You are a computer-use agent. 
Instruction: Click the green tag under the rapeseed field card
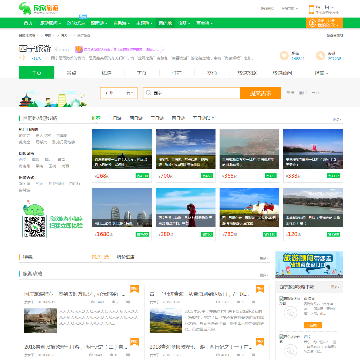(142, 176)
